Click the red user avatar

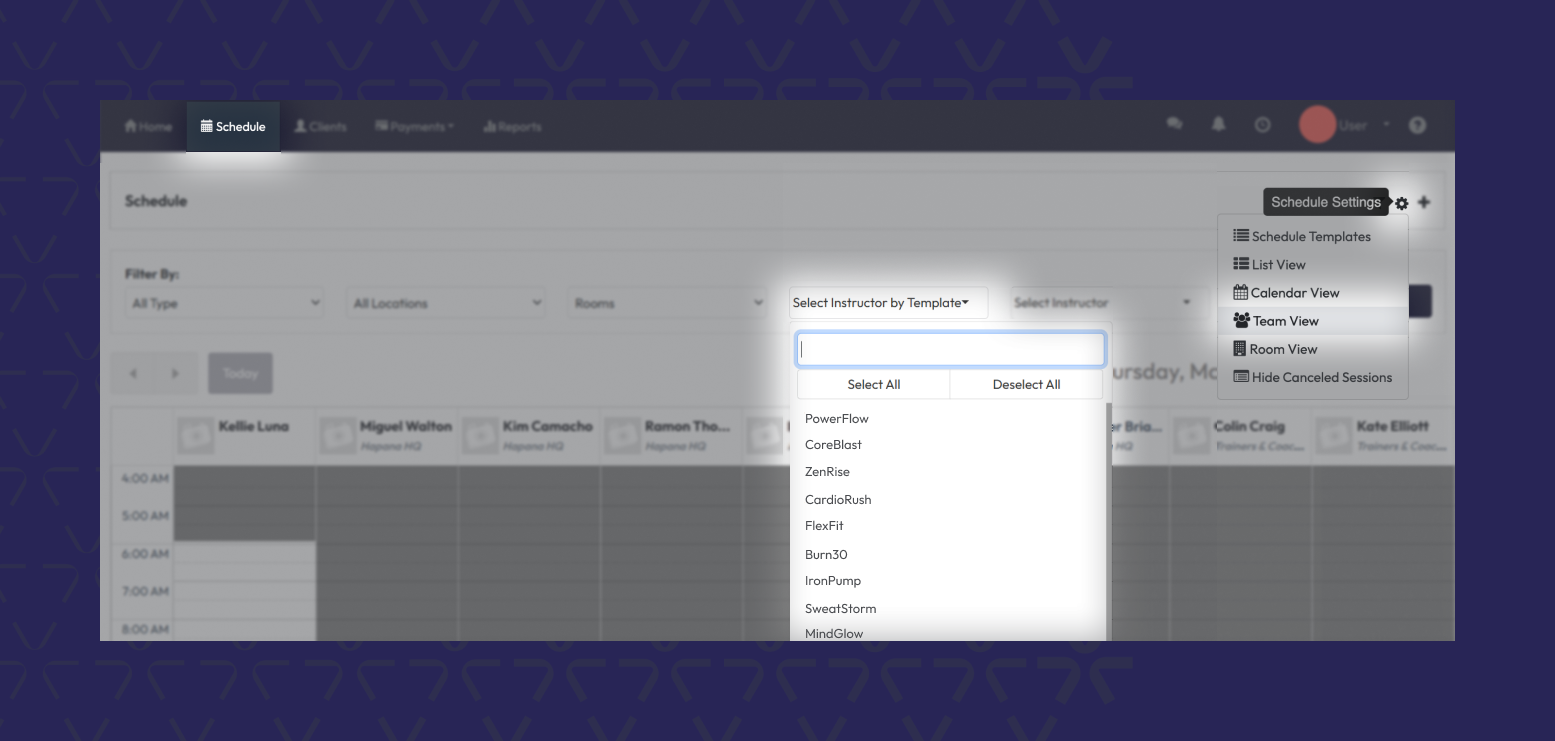pos(1317,125)
